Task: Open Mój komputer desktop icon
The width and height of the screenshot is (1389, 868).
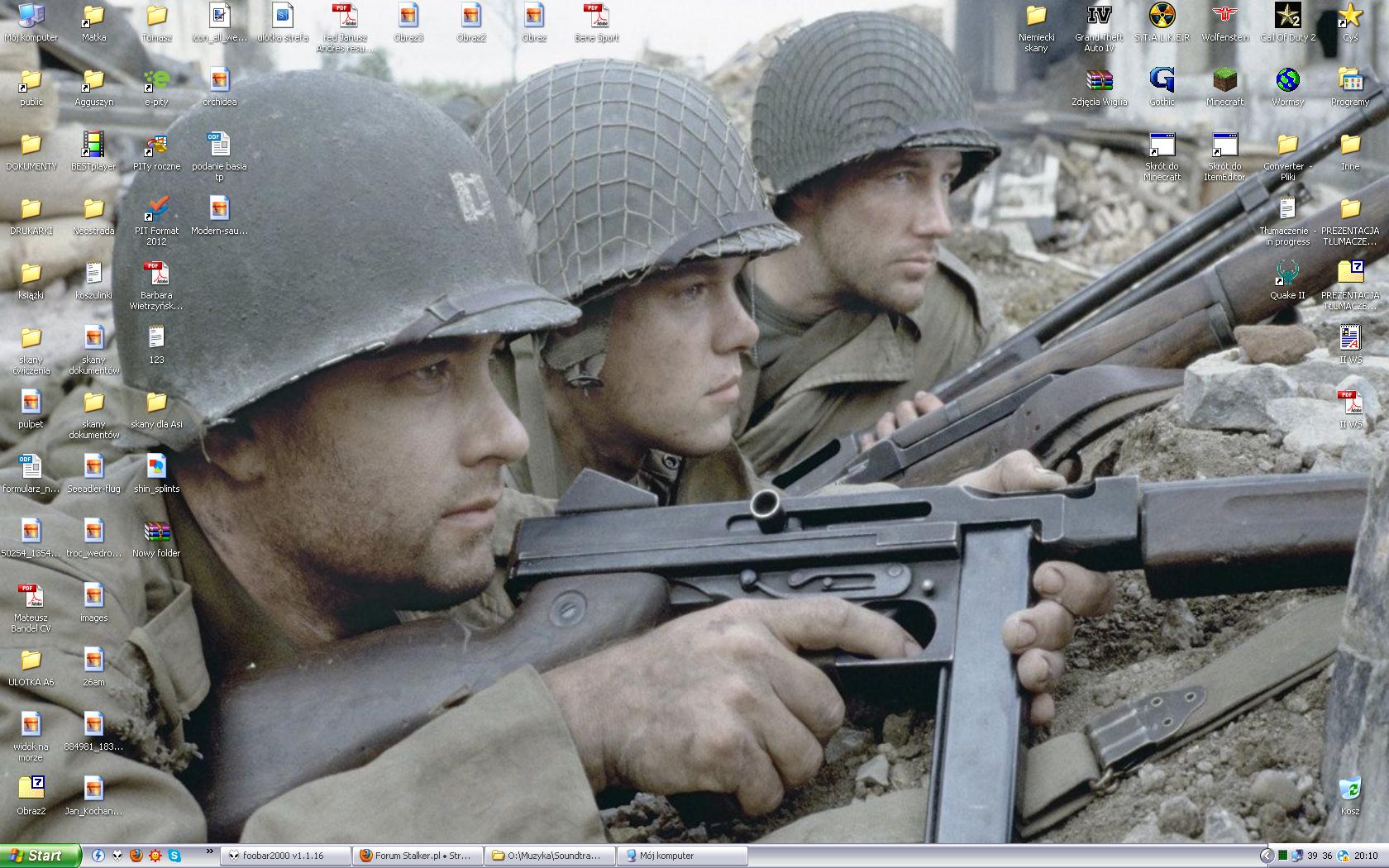Action: pos(31,22)
